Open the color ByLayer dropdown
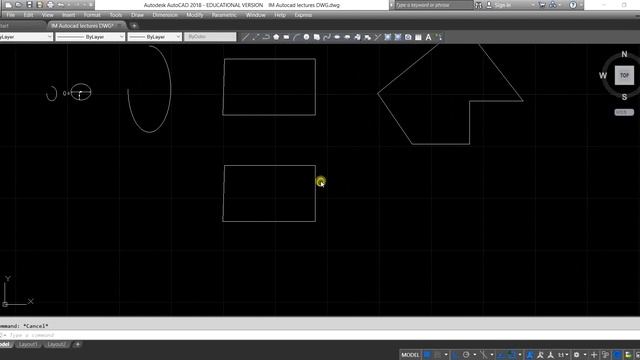Screen dimensions: 640x360 tap(26, 37)
